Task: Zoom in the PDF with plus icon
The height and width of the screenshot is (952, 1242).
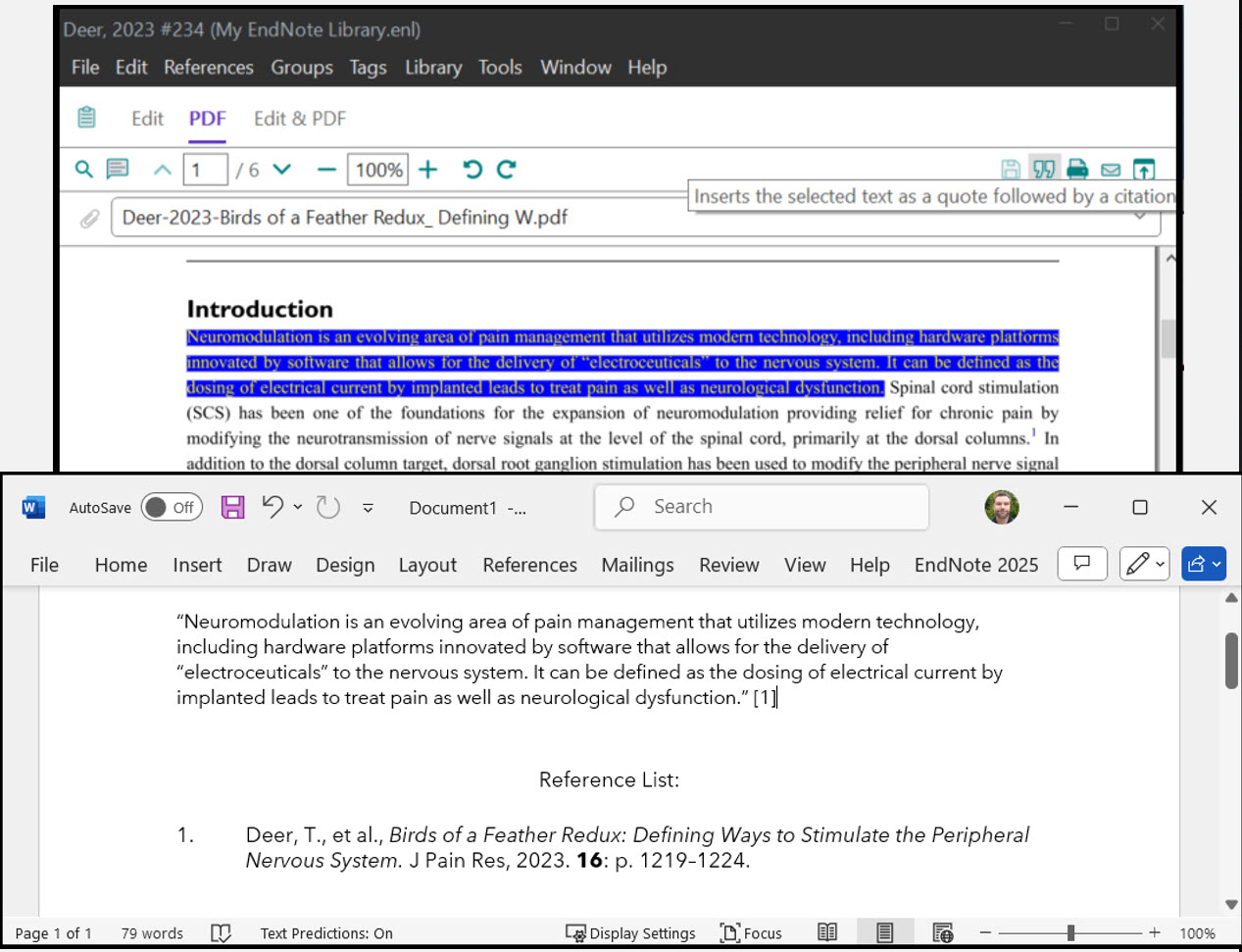Action: tap(428, 170)
